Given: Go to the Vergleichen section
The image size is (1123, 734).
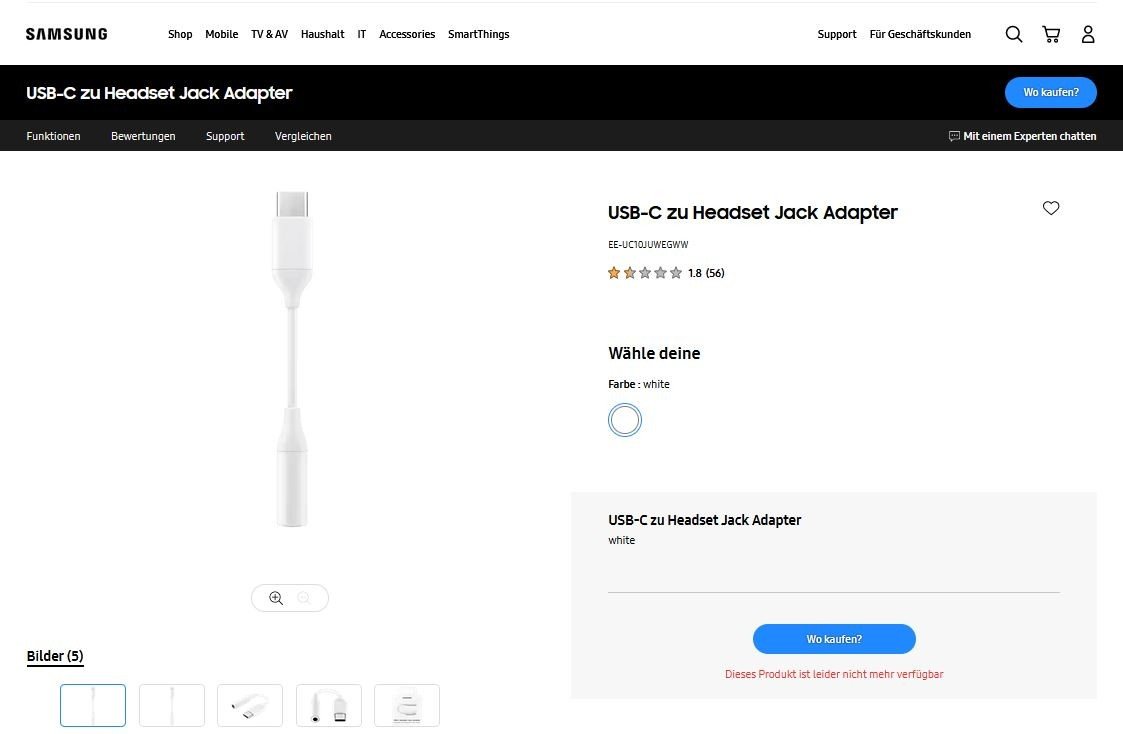Looking at the screenshot, I should pos(303,136).
